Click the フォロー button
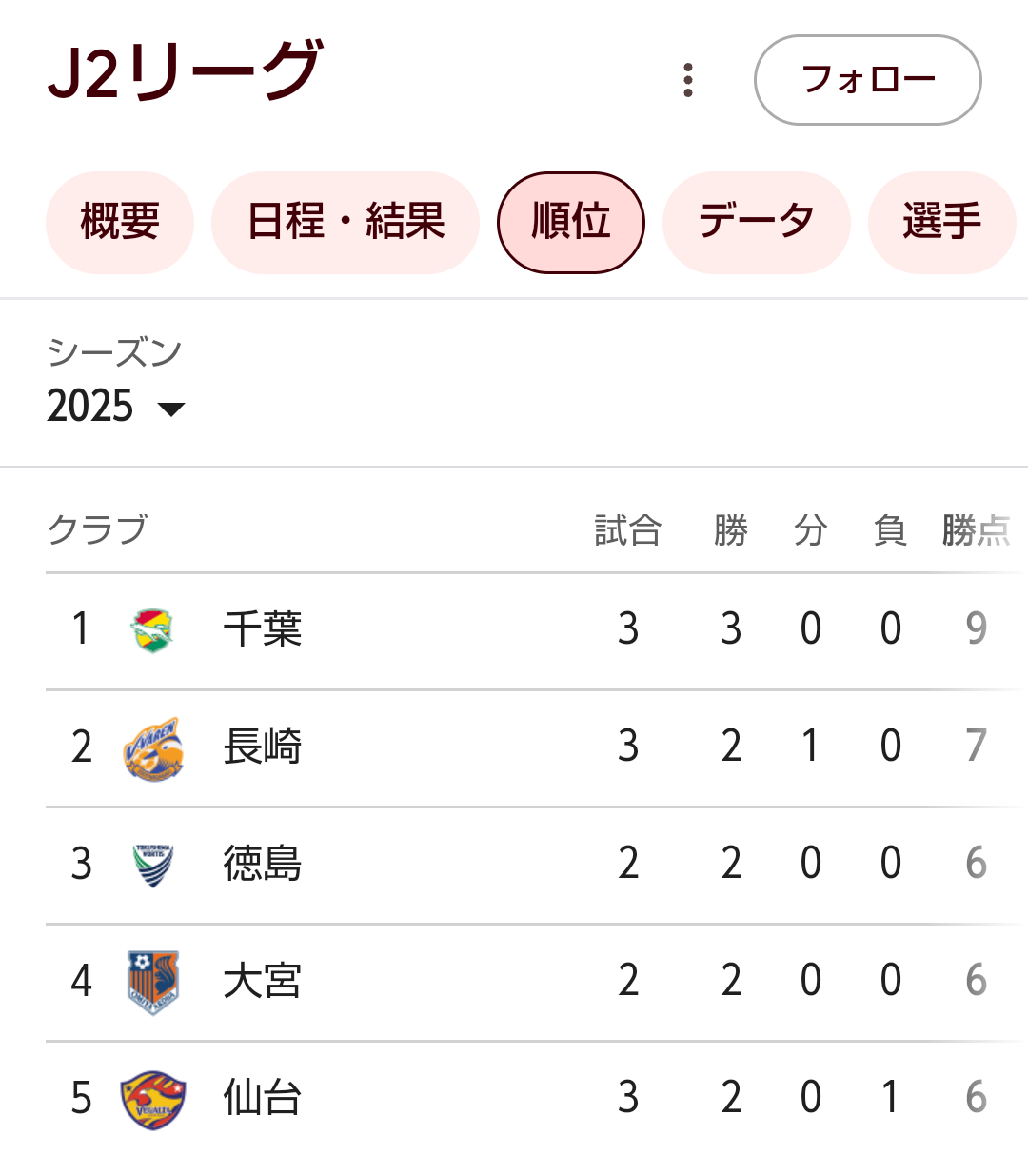Viewport: 1028px width, 1176px height. point(868,80)
